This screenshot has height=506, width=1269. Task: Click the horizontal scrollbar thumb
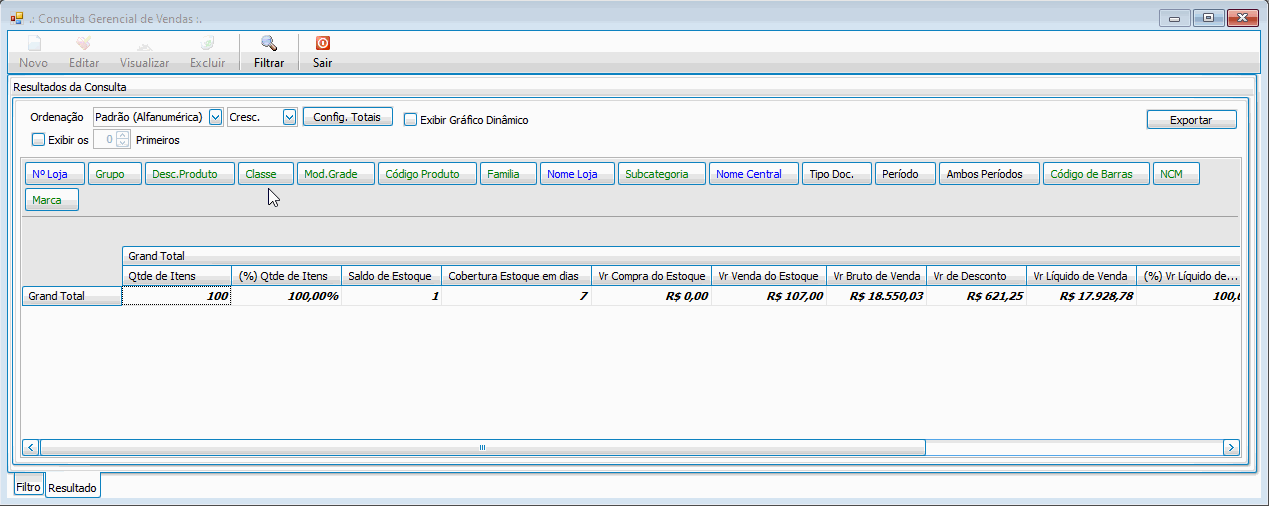click(x=482, y=448)
